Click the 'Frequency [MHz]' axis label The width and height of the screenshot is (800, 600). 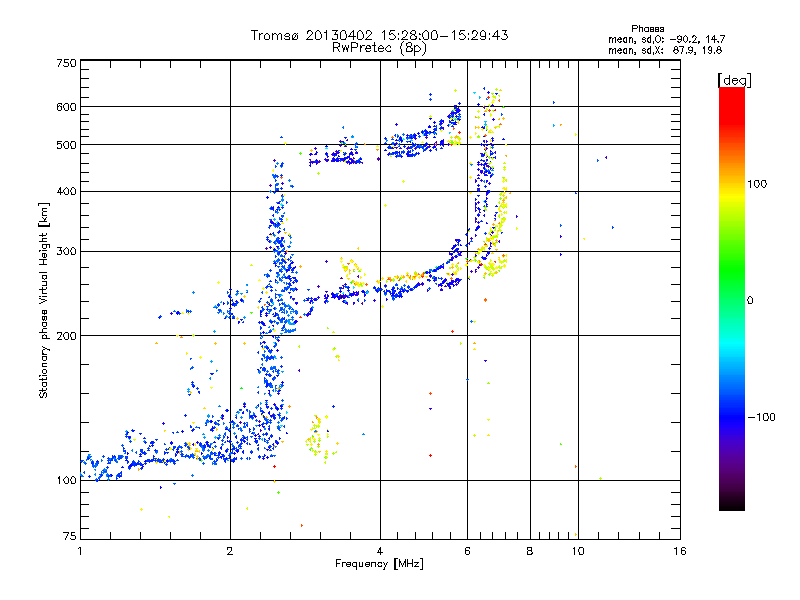point(379,564)
